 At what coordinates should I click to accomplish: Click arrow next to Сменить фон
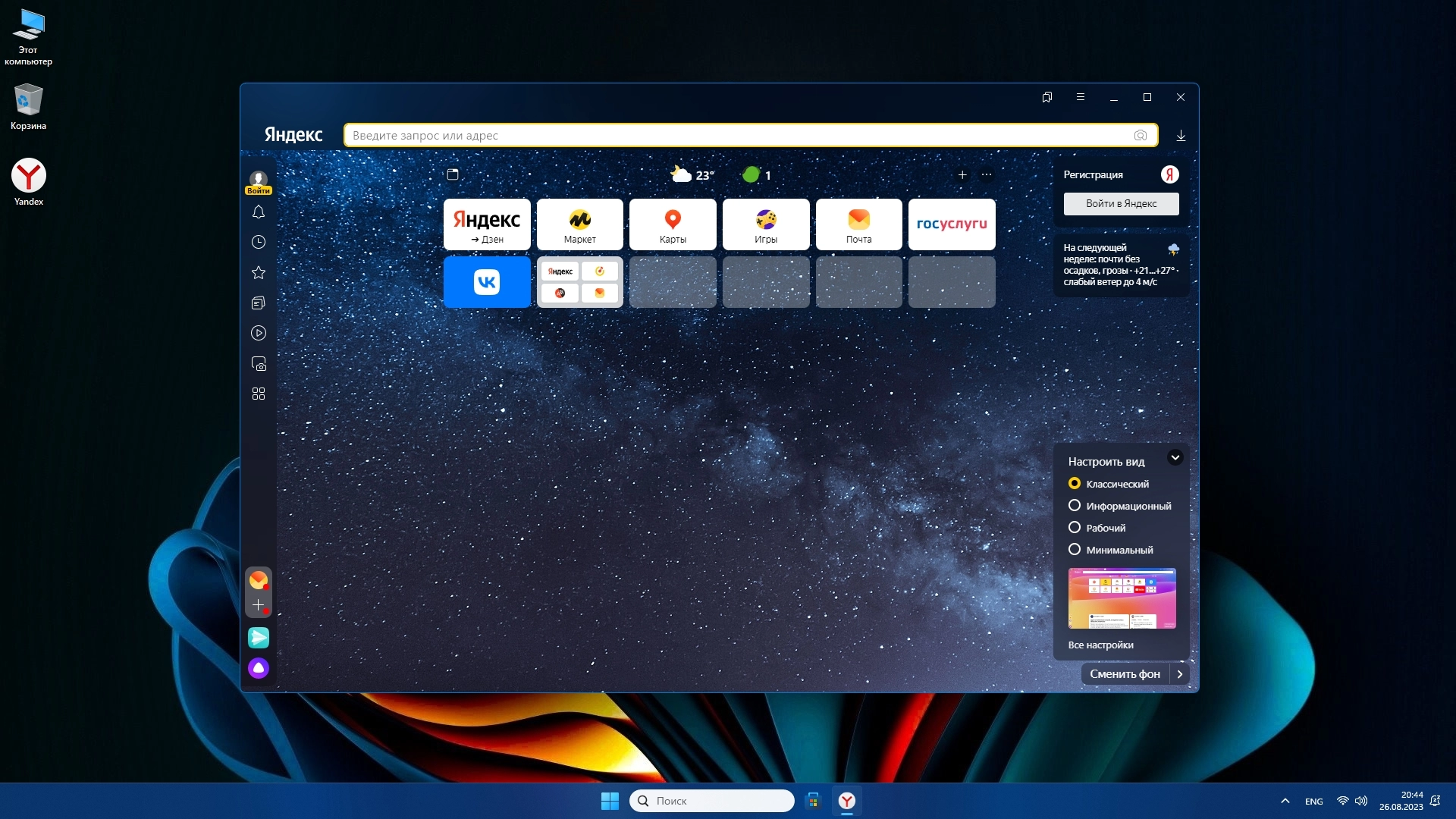coord(1179,674)
